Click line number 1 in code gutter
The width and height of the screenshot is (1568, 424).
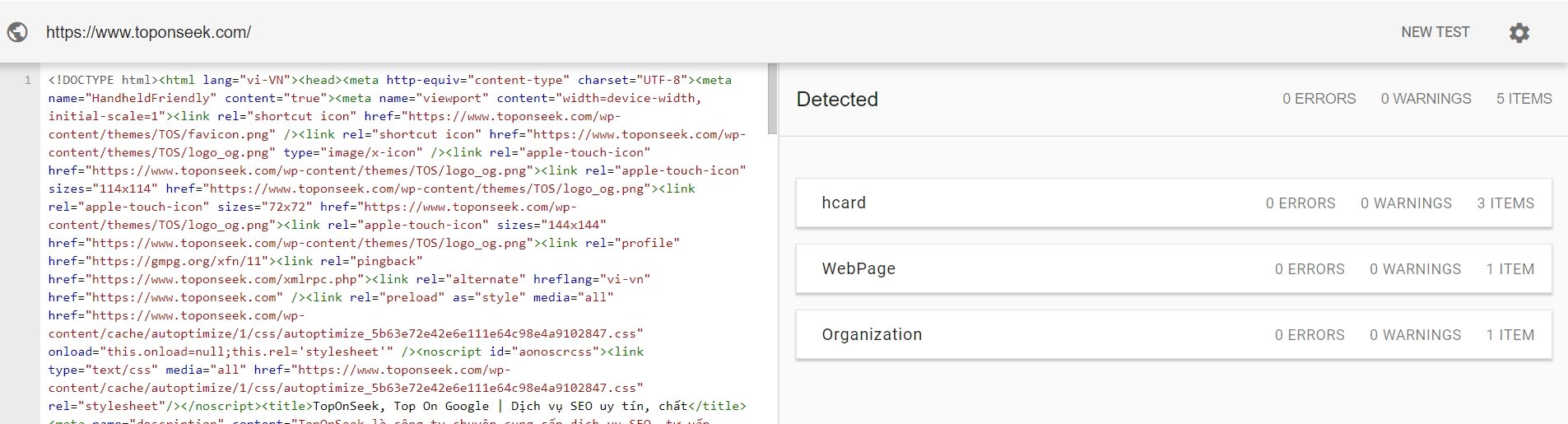click(x=27, y=80)
